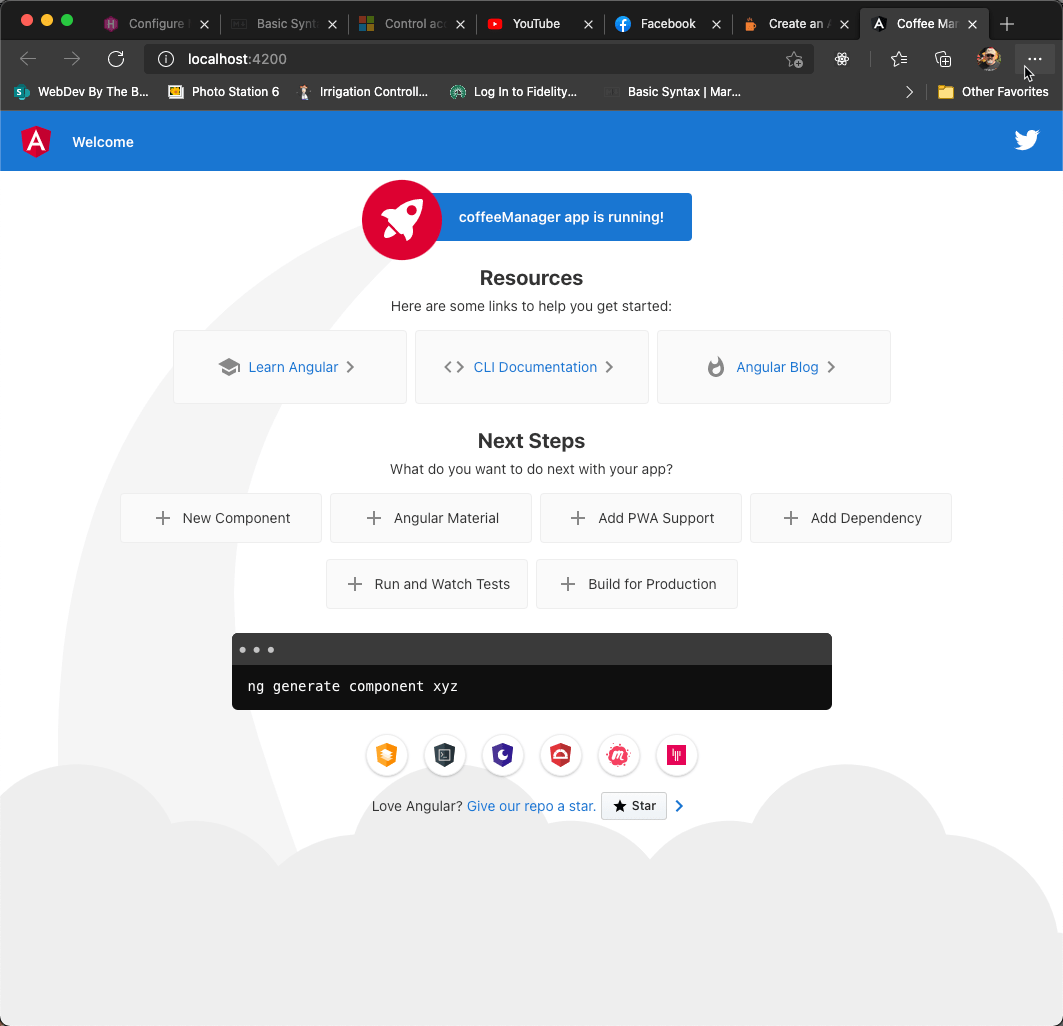Open the Photo Station 6 bookmark
The image size is (1063, 1026).
[x=224, y=92]
